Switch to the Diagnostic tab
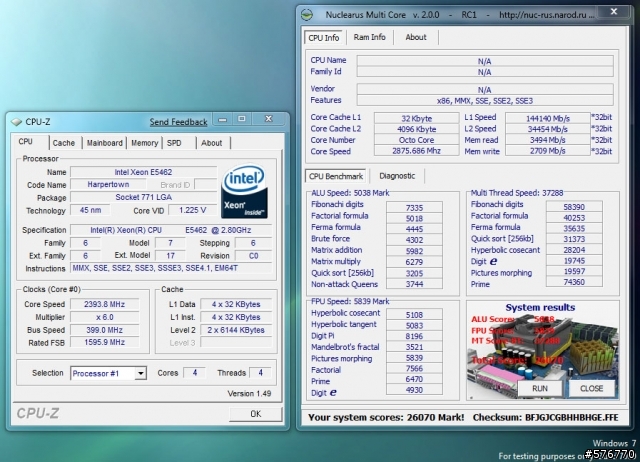 pos(397,176)
